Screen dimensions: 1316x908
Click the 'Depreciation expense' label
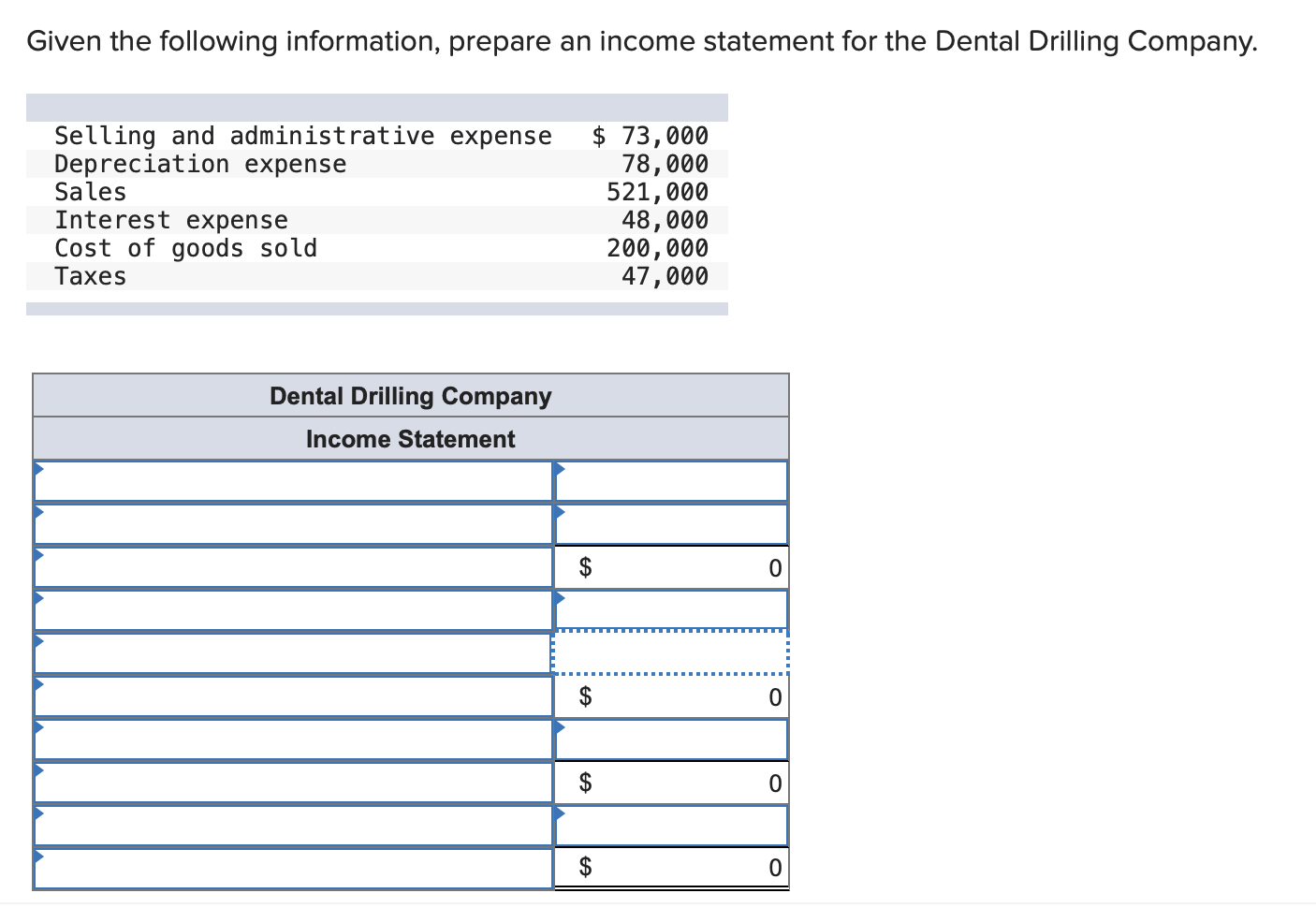(200, 164)
